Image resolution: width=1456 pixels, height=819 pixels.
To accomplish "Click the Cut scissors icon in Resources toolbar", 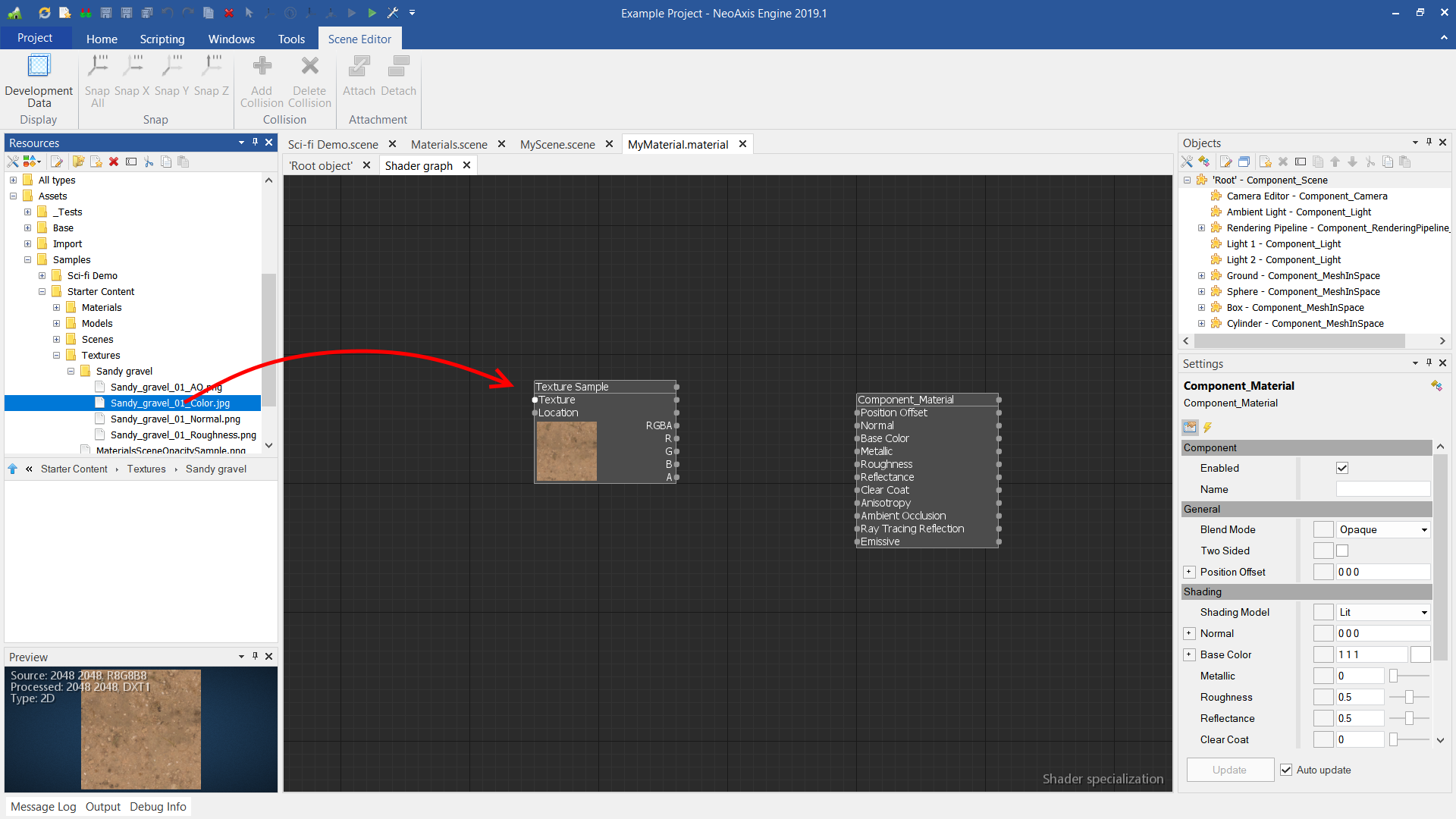I will coord(149,162).
